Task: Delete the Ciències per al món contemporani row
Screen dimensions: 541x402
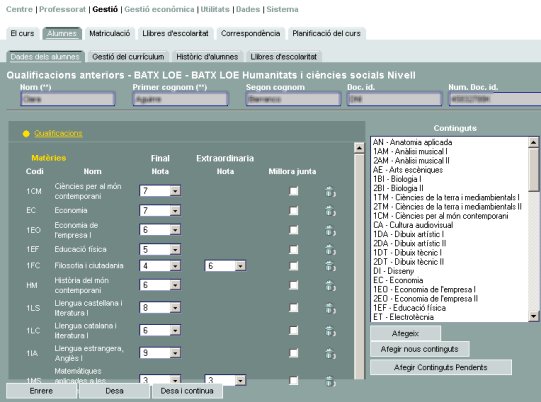Action: click(x=330, y=192)
